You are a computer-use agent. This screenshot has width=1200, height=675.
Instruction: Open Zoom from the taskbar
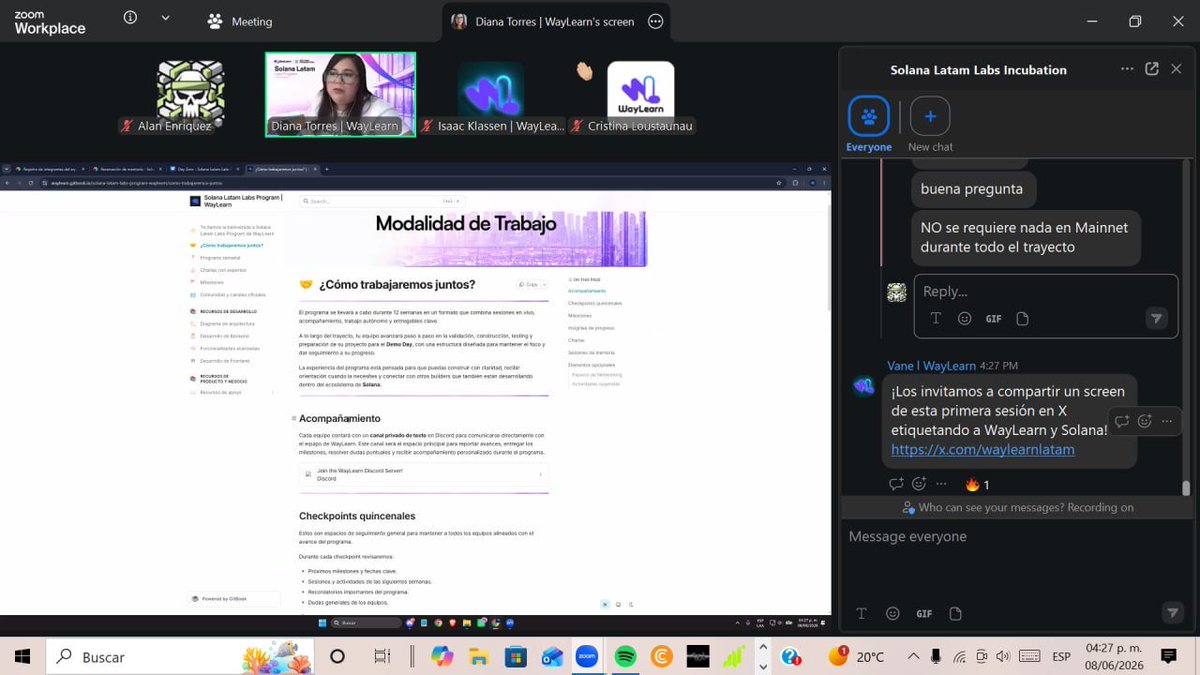pos(587,657)
